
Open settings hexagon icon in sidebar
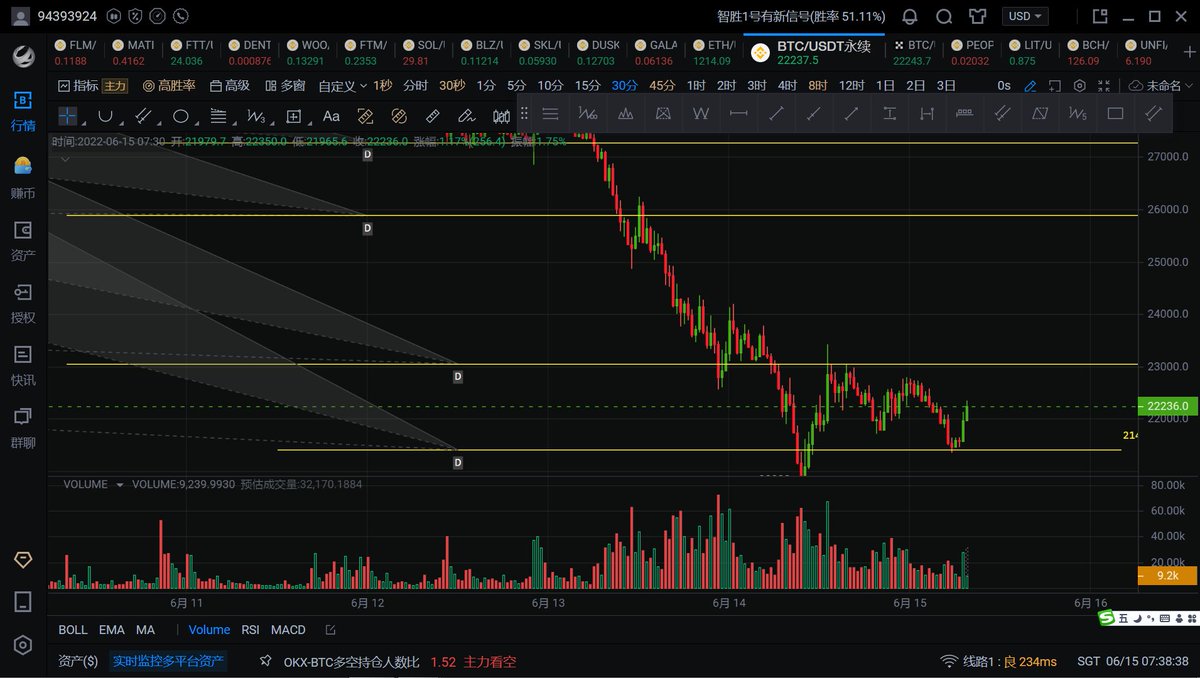click(x=23, y=644)
